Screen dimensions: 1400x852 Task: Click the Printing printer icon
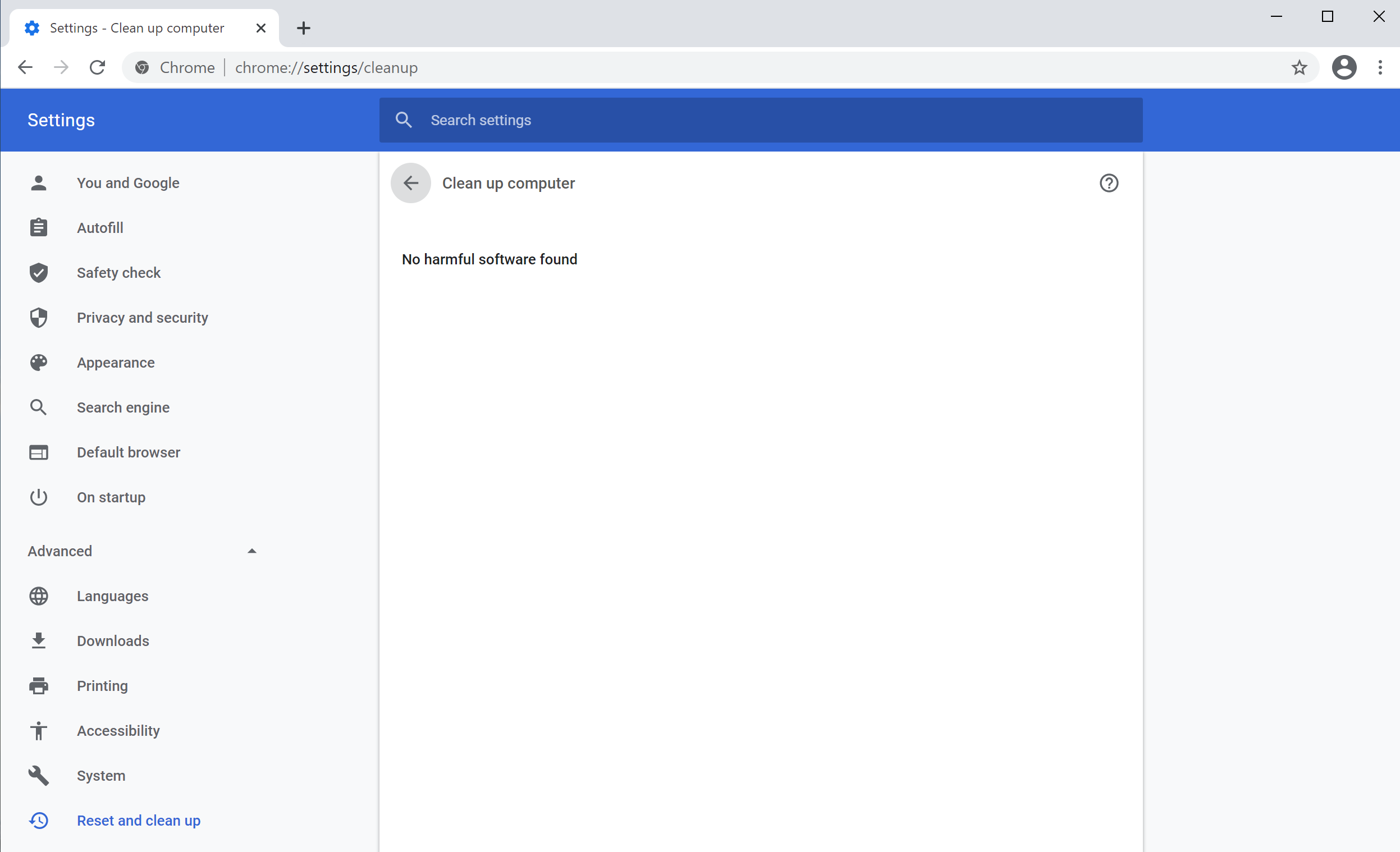pyautogui.click(x=38, y=685)
